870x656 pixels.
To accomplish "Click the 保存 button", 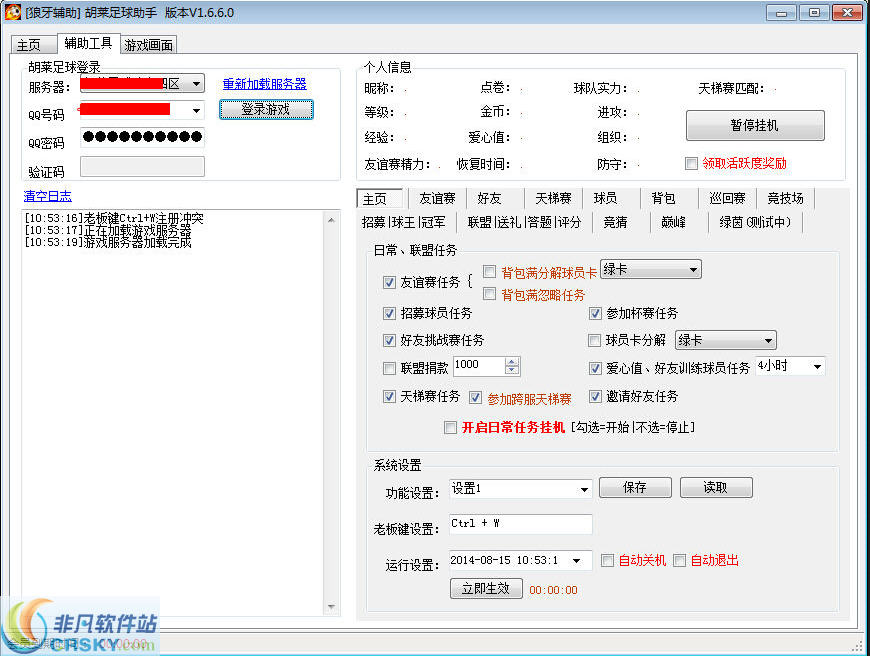I will coord(635,487).
